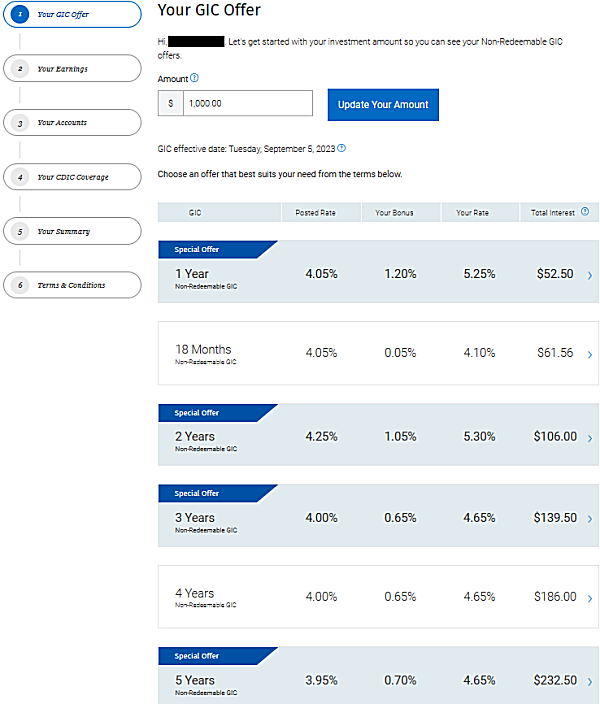Go to step 2 Your Earnings

click(71, 68)
